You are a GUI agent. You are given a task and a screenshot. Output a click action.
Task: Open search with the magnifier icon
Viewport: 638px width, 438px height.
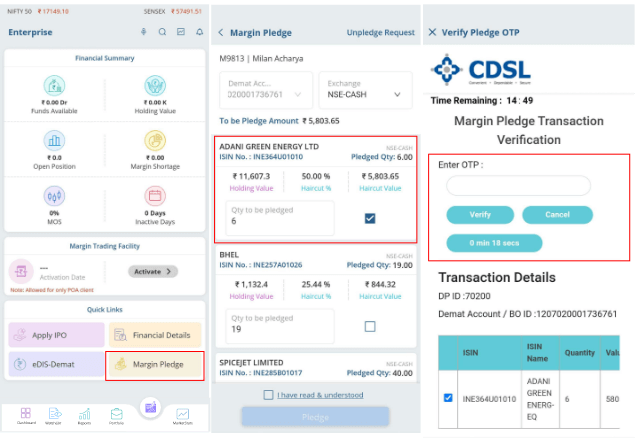pyautogui.click(x=162, y=32)
